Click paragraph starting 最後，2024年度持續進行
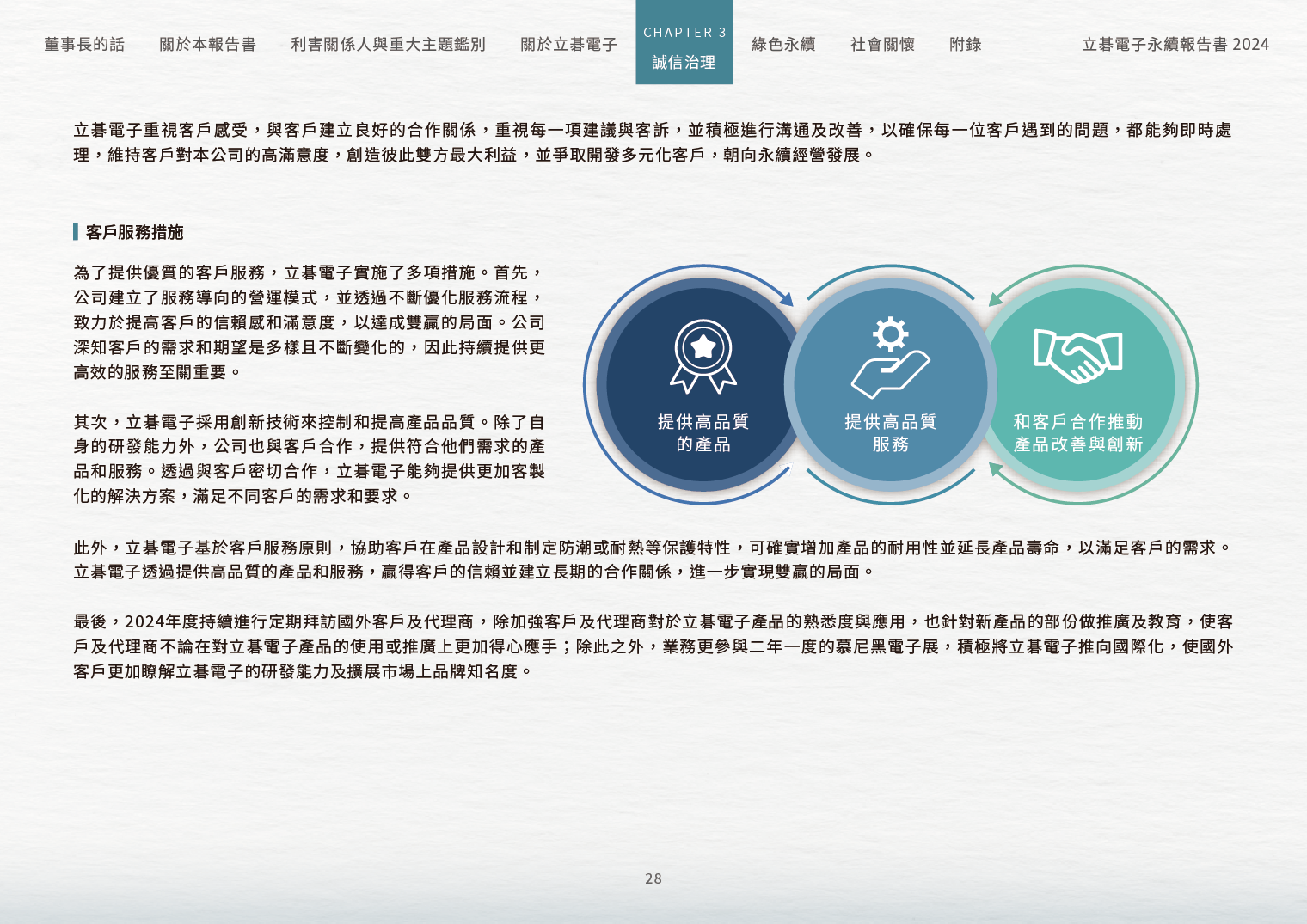The width and height of the screenshot is (1307, 924). (x=653, y=646)
